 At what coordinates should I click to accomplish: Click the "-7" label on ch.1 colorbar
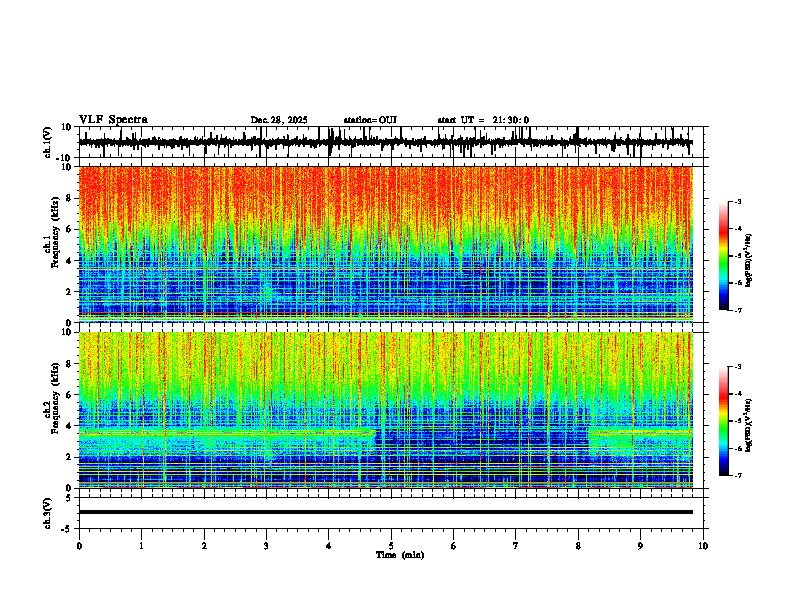(737, 310)
